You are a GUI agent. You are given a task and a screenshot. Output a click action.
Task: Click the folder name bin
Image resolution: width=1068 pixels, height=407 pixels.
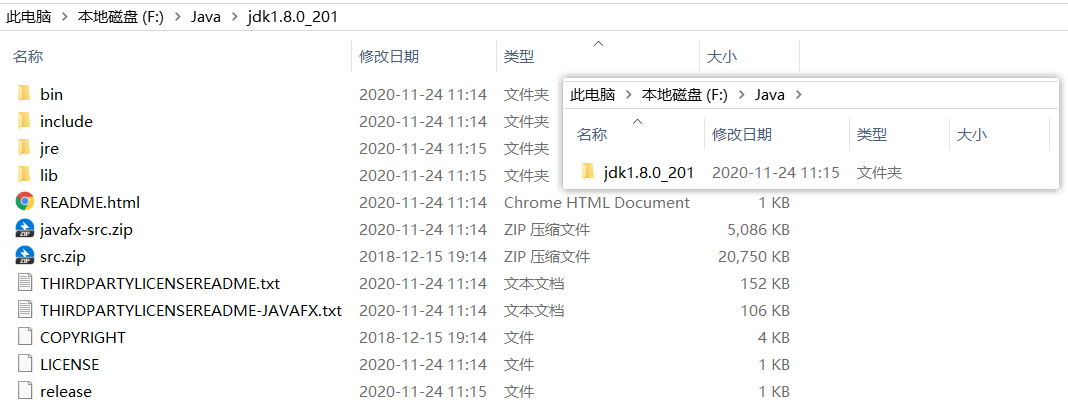click(x=52, y=94)
